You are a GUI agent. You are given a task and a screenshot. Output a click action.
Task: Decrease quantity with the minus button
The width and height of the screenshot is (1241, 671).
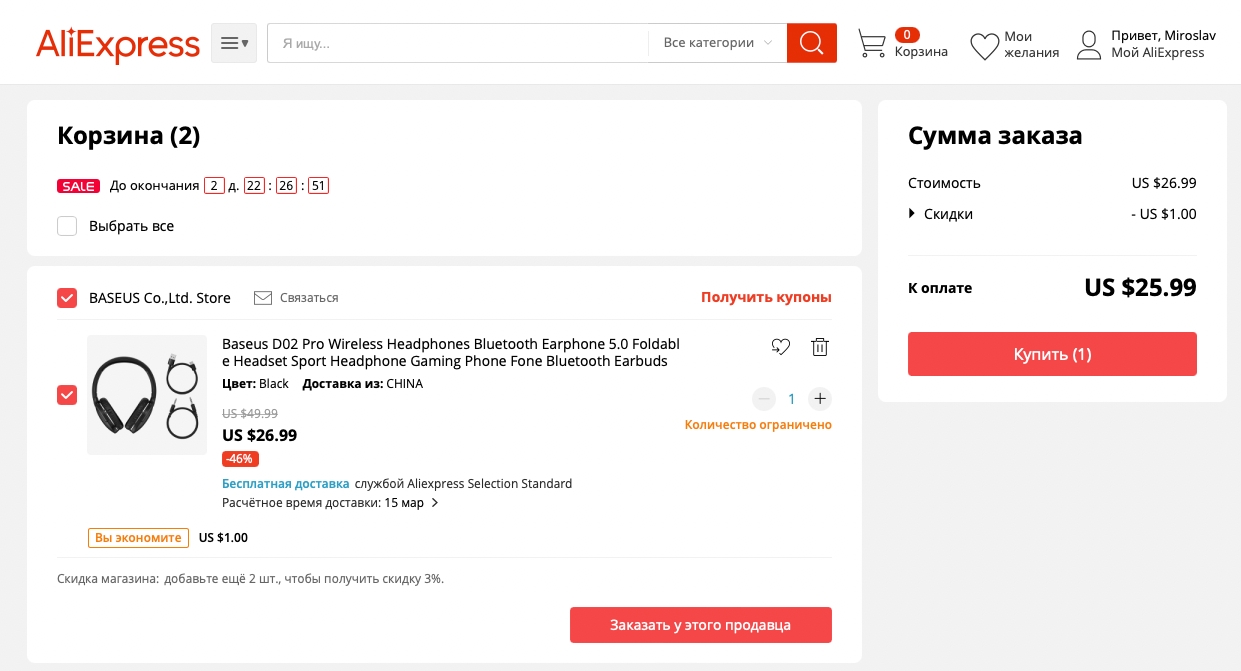click(x=764, y=399)
